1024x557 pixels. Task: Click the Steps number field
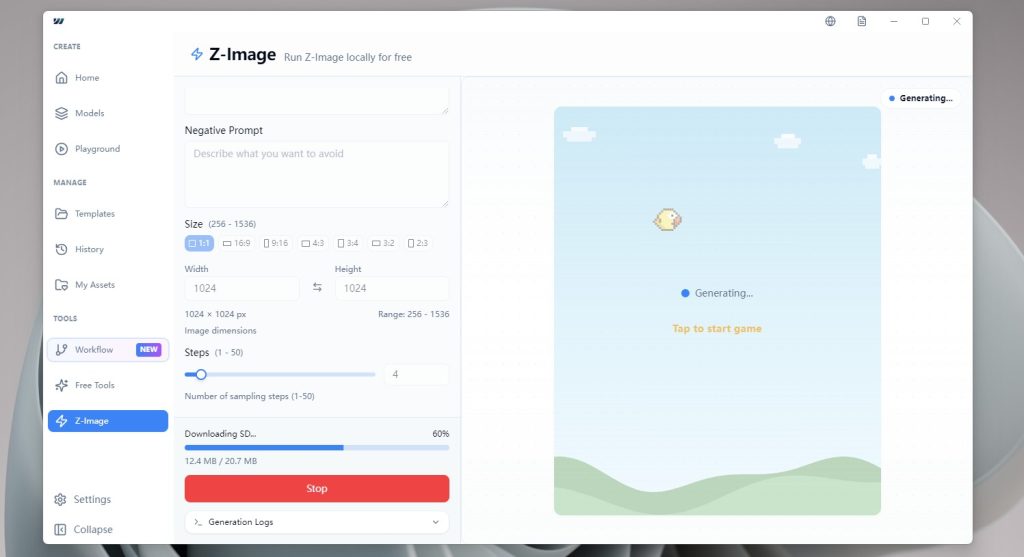[x=417, y=374]
